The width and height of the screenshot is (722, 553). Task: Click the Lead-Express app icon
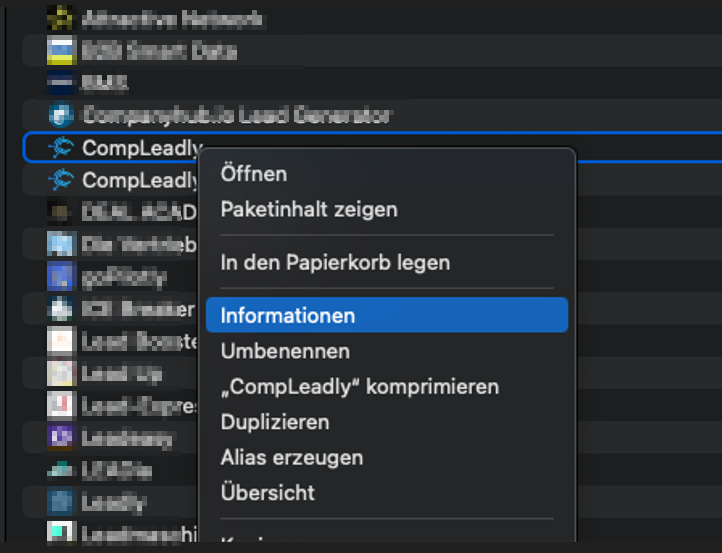(x=60, y=405)
